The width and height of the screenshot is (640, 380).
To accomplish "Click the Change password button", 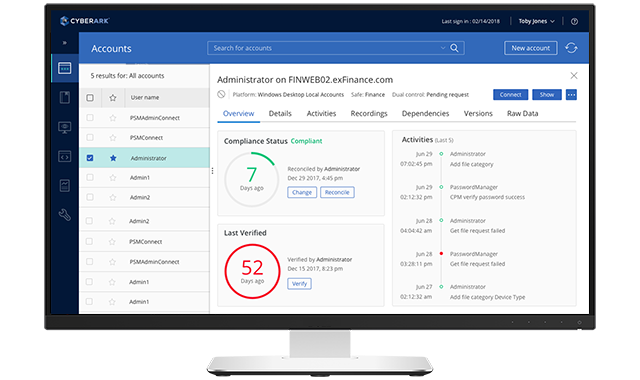I will pos(302,192).
